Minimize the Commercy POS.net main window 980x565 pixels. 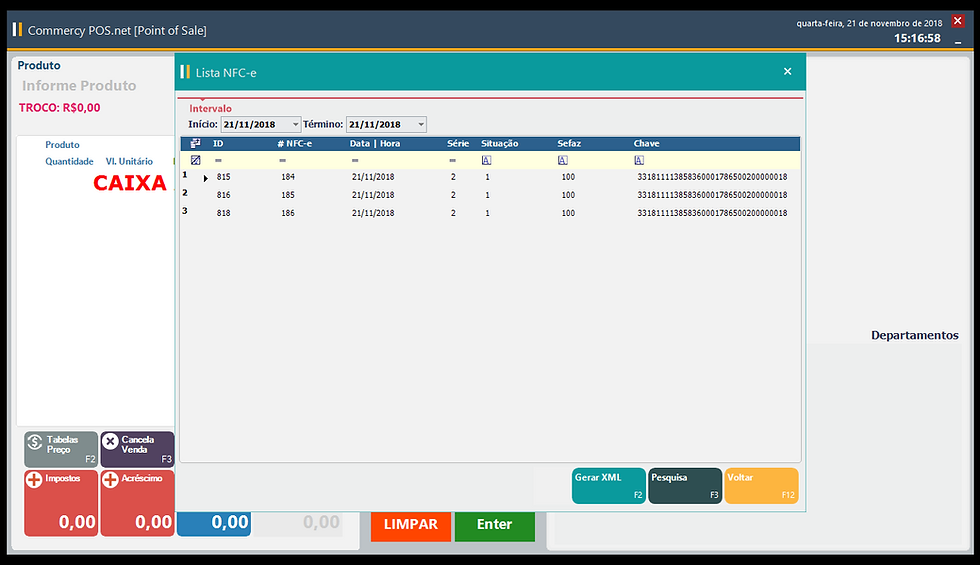pos(958,41)
